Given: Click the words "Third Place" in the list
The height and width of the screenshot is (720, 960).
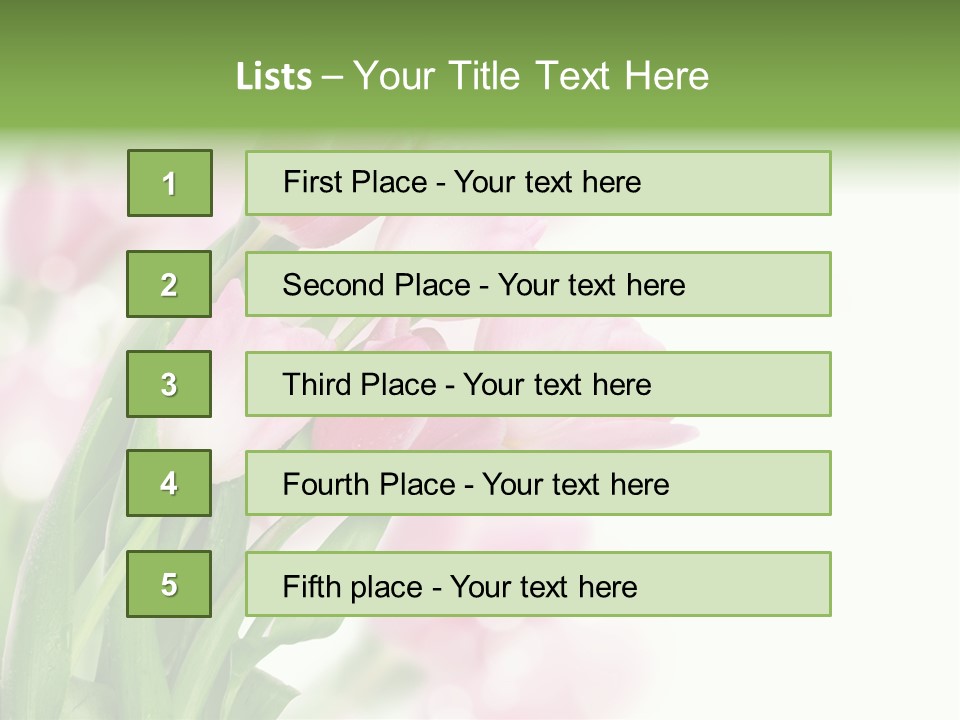Looking at the screenshot, I should 360,385.
